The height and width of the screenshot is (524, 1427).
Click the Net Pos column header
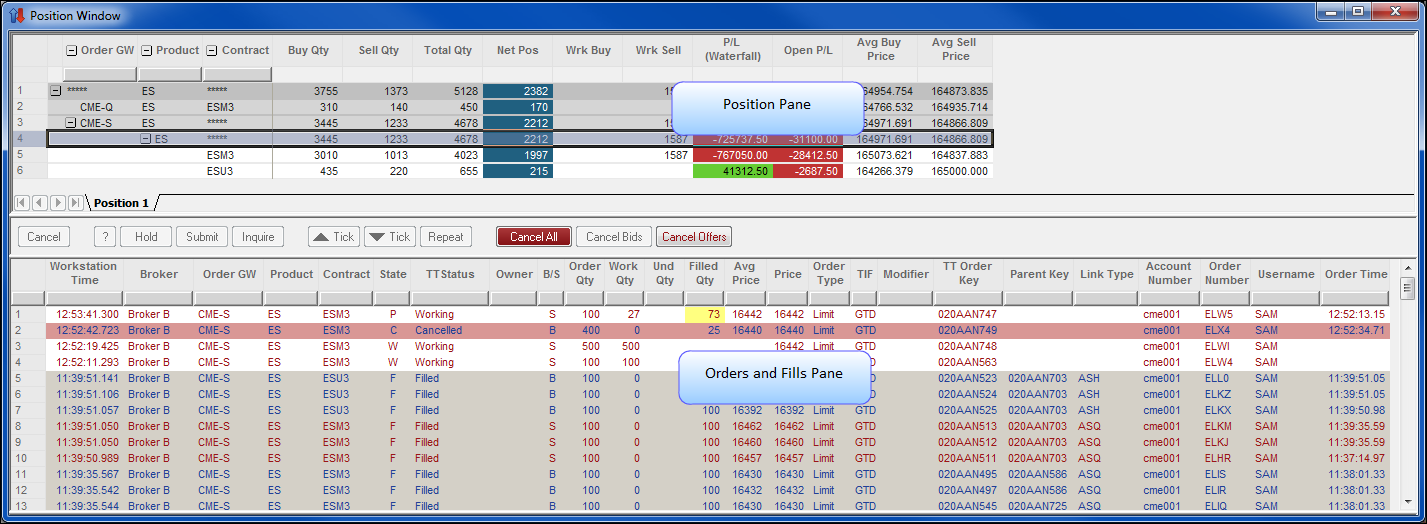[x=517, y=50]
